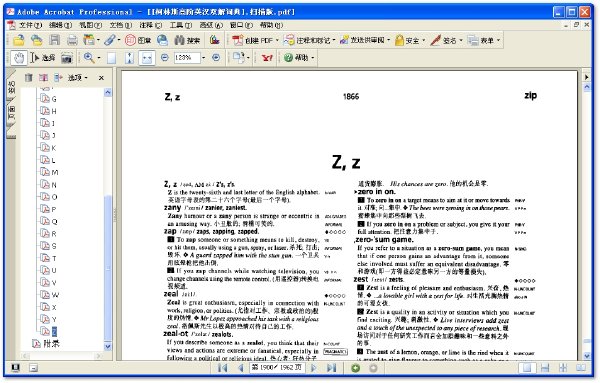This screenshot has height=383, width=600.
Task: Go to the next page arrow
Action: [x=314, y=368]
